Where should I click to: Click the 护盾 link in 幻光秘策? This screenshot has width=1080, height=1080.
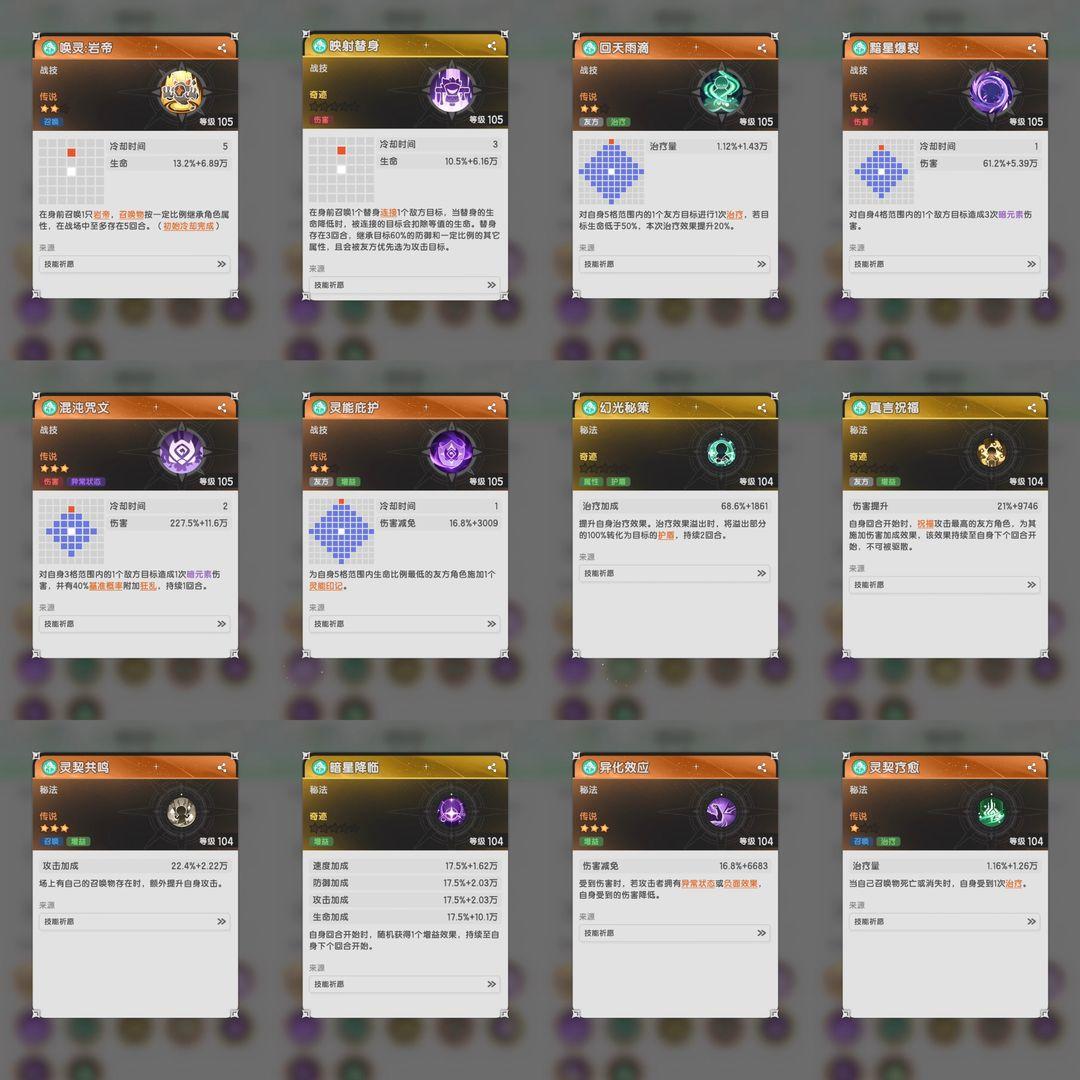coord(665,535)
